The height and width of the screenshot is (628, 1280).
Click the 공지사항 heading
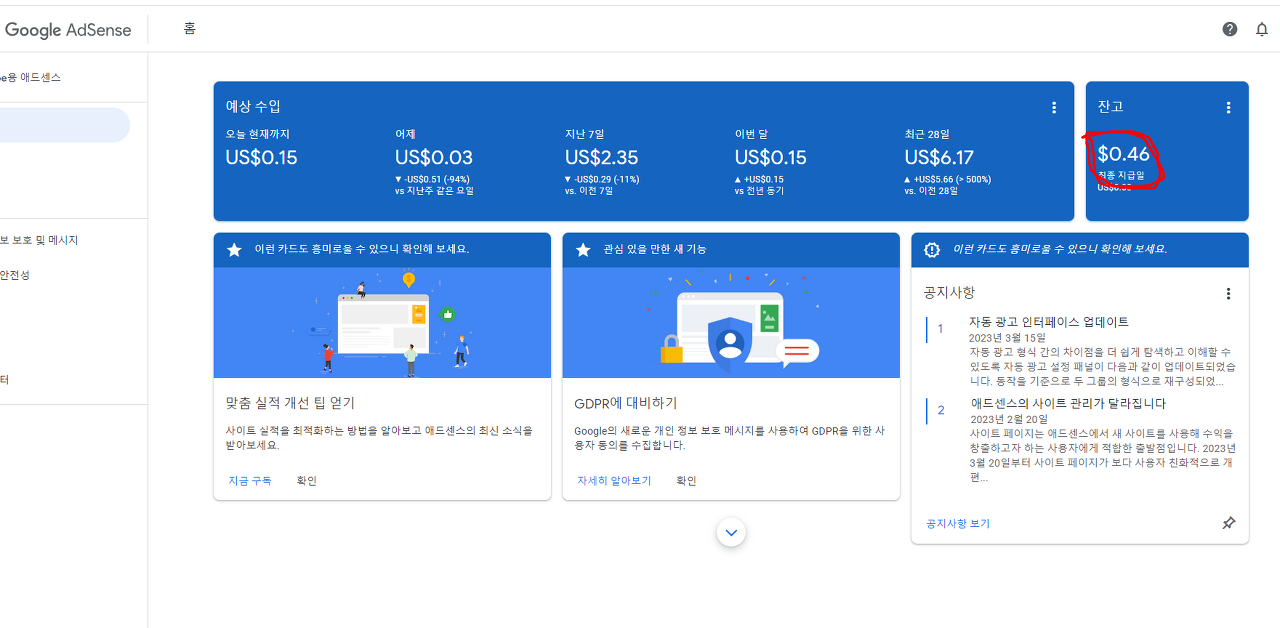coord(949,293)
